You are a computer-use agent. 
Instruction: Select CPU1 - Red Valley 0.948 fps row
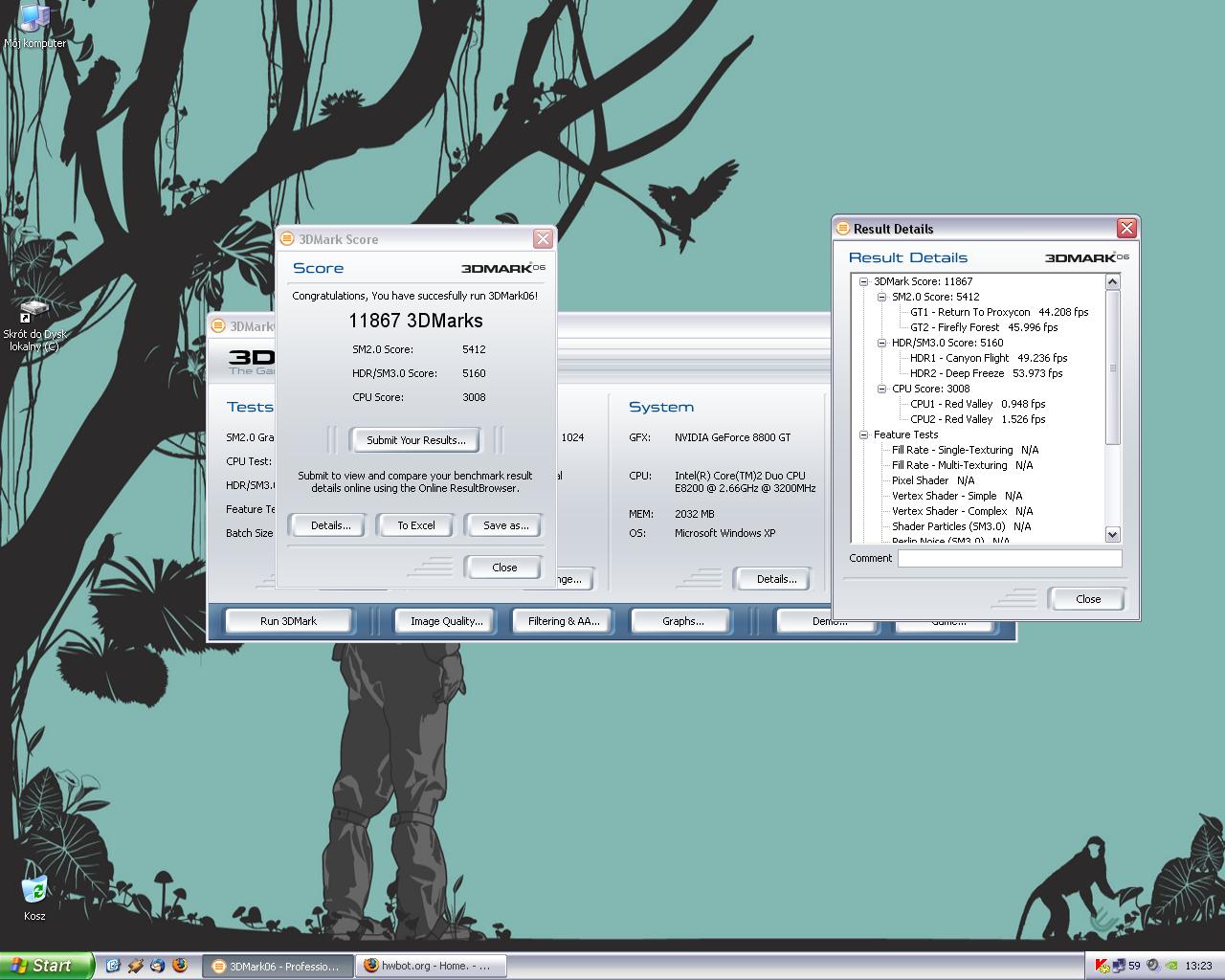(978, 404)
